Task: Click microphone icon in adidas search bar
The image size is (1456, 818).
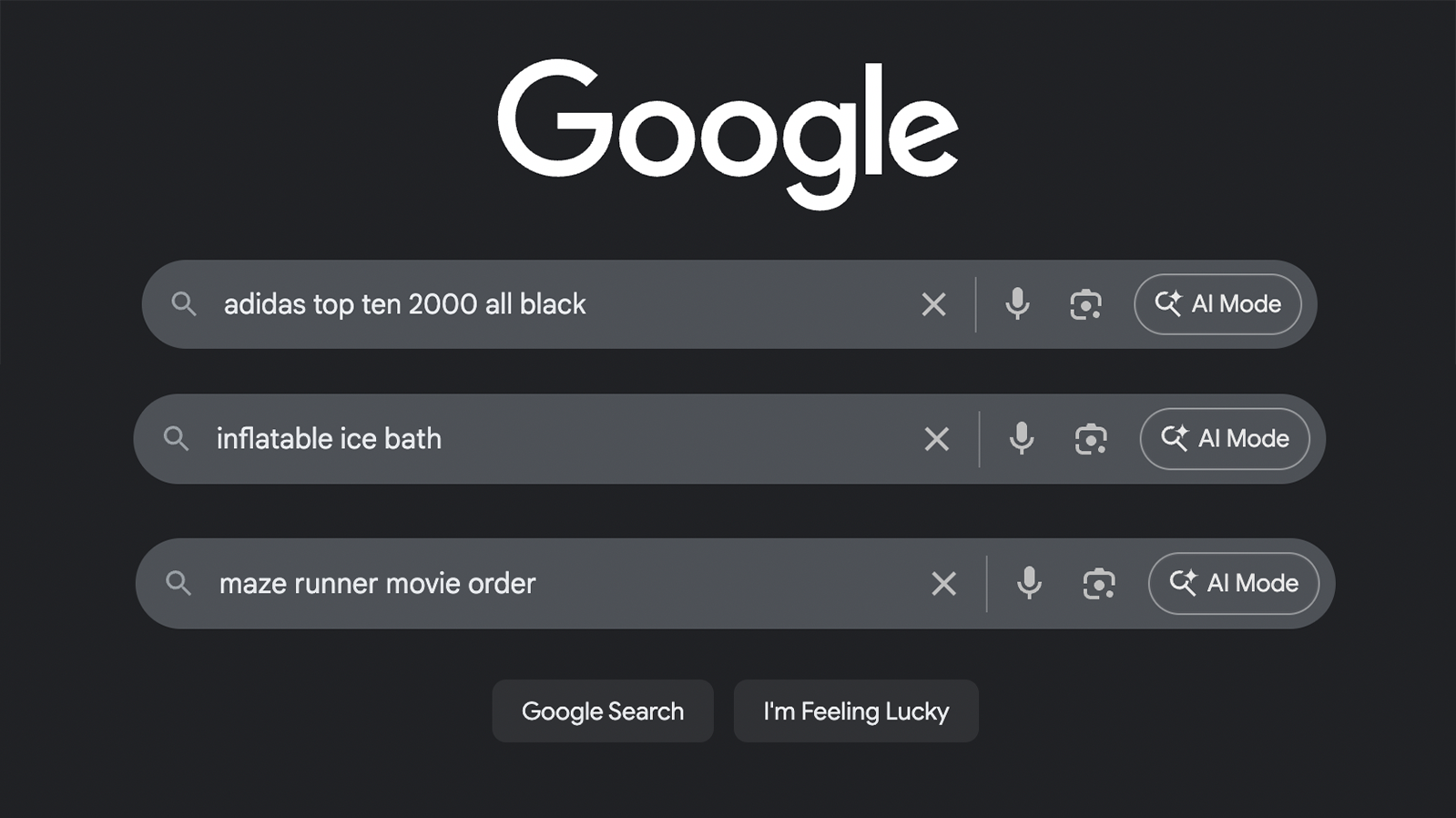Action: pyautogui.click(x=1017, y=304)
